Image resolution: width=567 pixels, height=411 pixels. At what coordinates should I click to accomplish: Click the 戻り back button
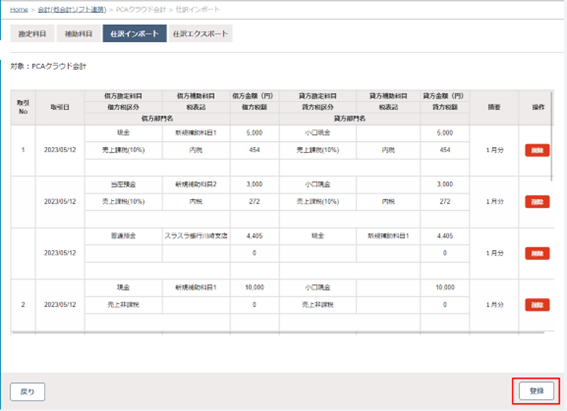[x=27, y=392]
